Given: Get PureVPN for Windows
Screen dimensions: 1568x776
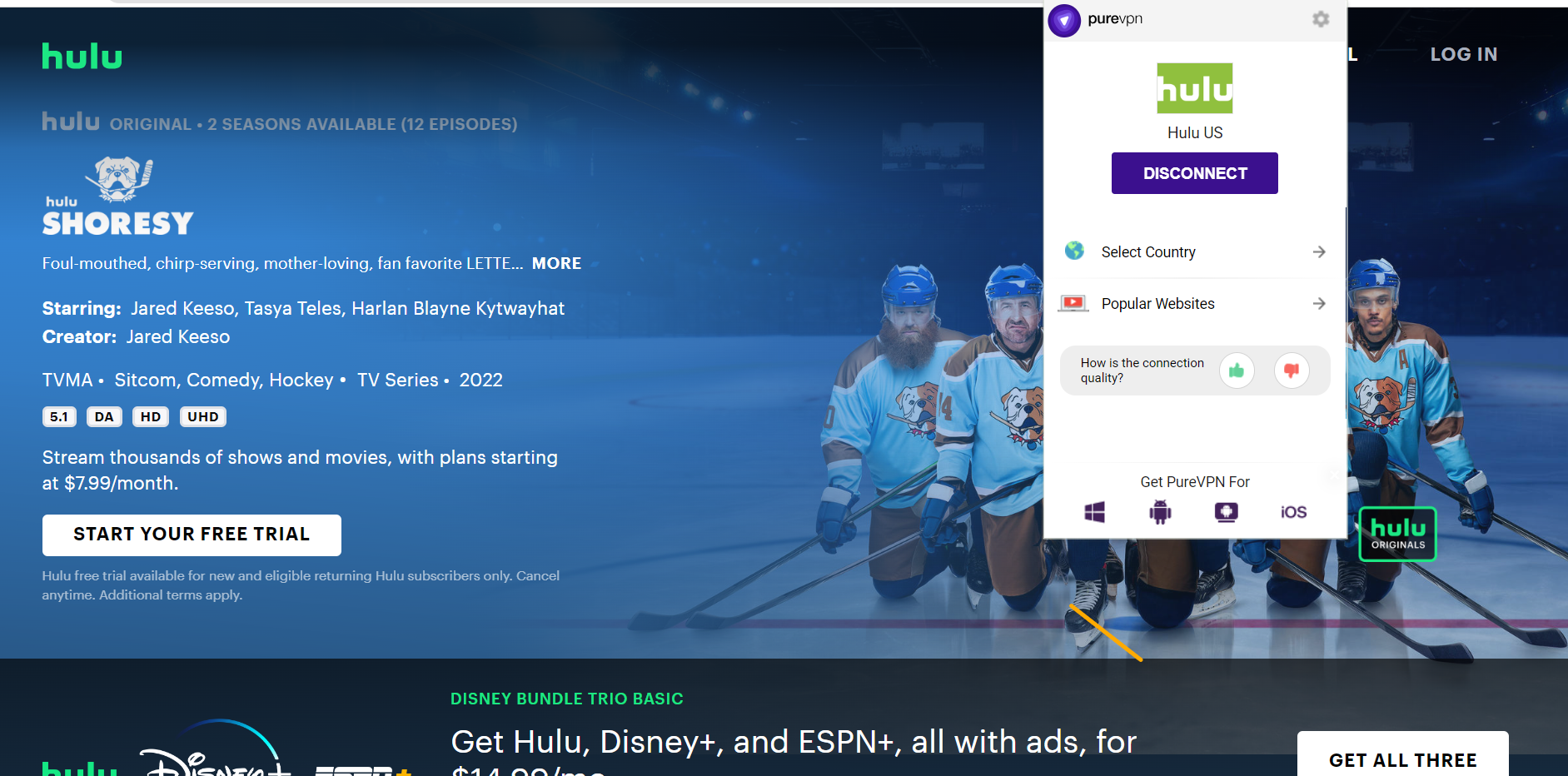Looking at the screenshot, I should tap(1095, 512).
